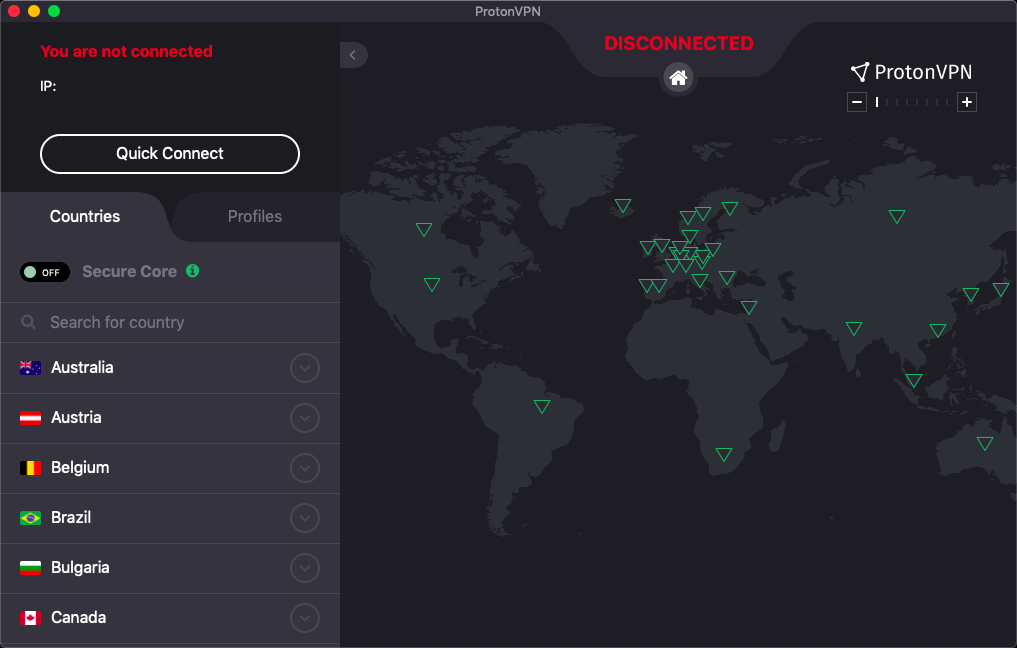Select the Brazil server marker on map
1017x648 pixels.
pyautogui.click(x=542, y=406)
